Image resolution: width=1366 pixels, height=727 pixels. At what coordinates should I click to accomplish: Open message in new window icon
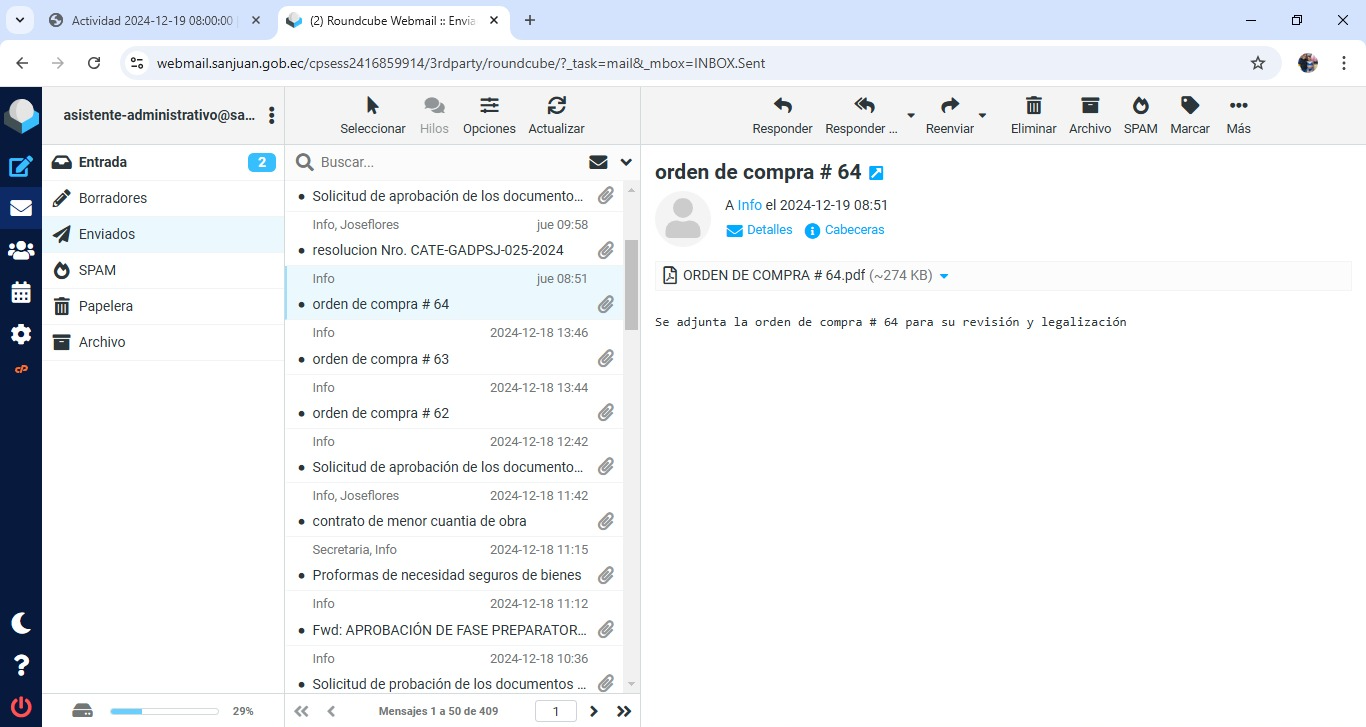point(876,173)
